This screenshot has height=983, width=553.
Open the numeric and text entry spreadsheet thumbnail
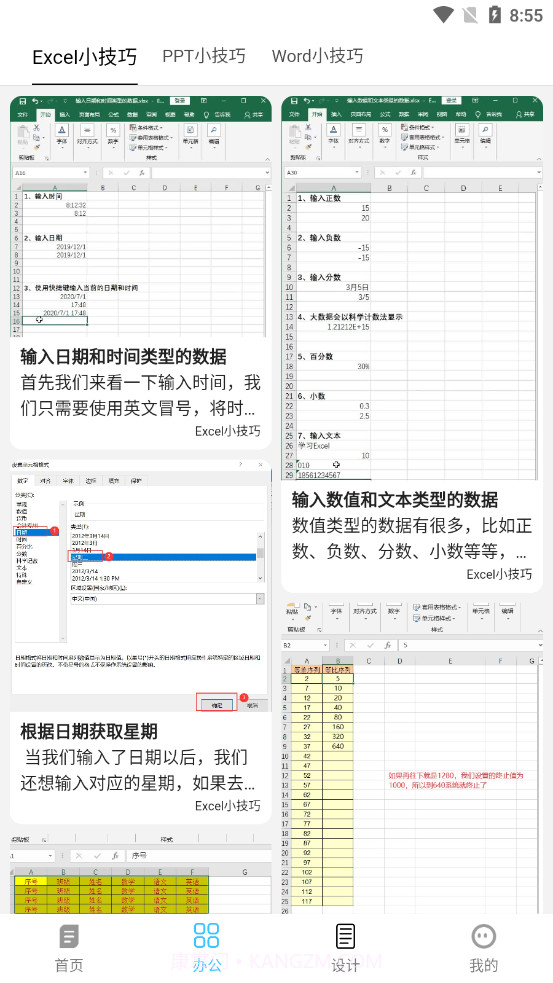[412, 288]
